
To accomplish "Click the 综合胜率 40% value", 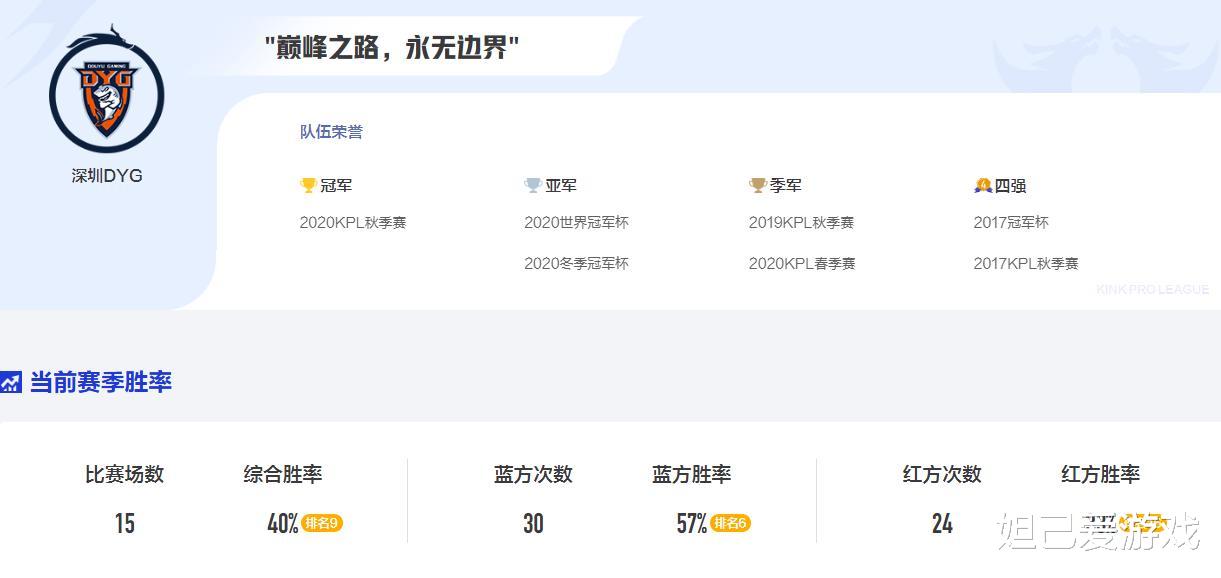I will click(283, 523).
